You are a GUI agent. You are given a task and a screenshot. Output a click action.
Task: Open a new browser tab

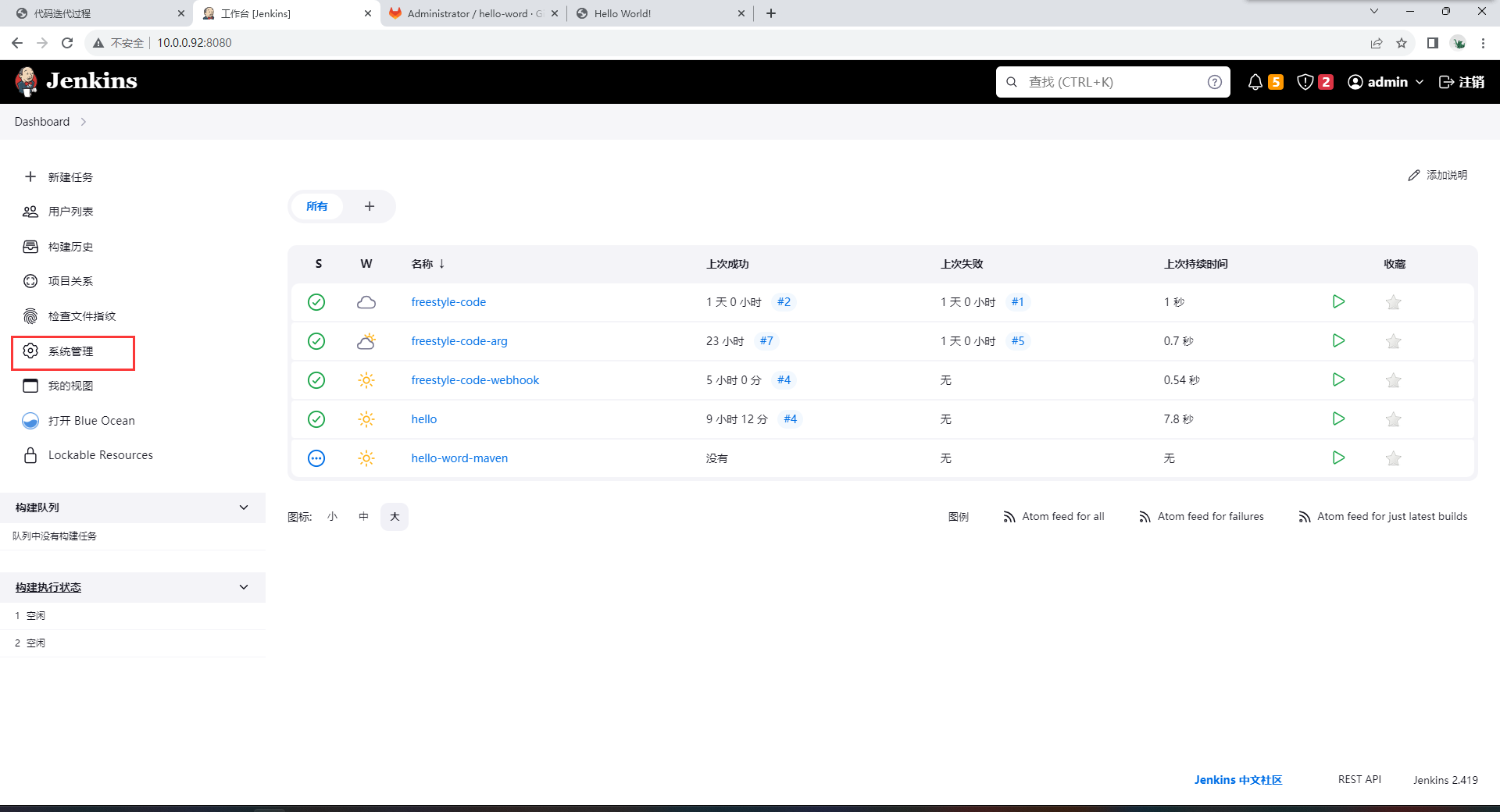click(x=771, y=13)
